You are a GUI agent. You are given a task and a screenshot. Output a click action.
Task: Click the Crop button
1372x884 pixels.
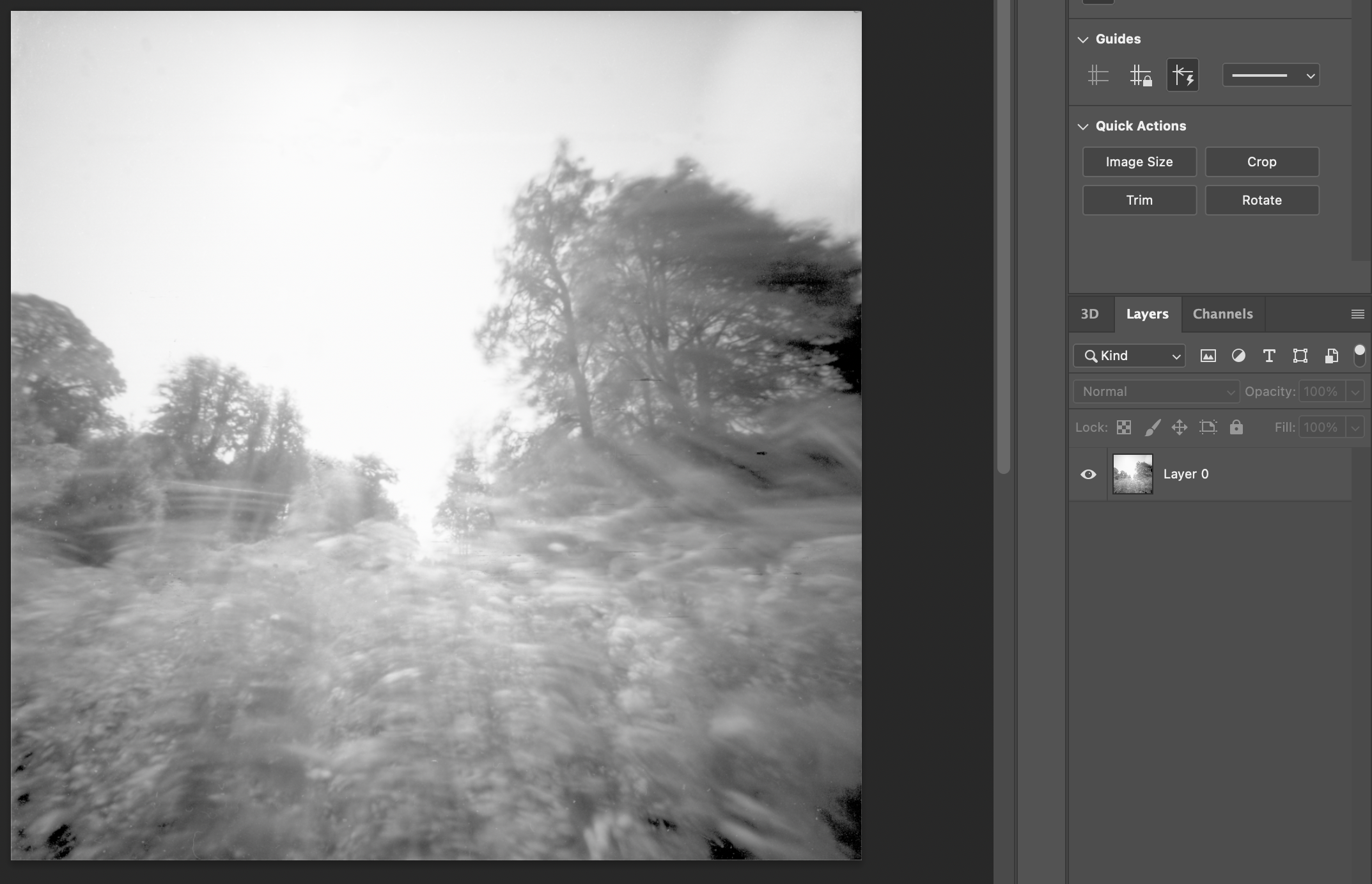pyautogui.click(x=1262, y=162)
